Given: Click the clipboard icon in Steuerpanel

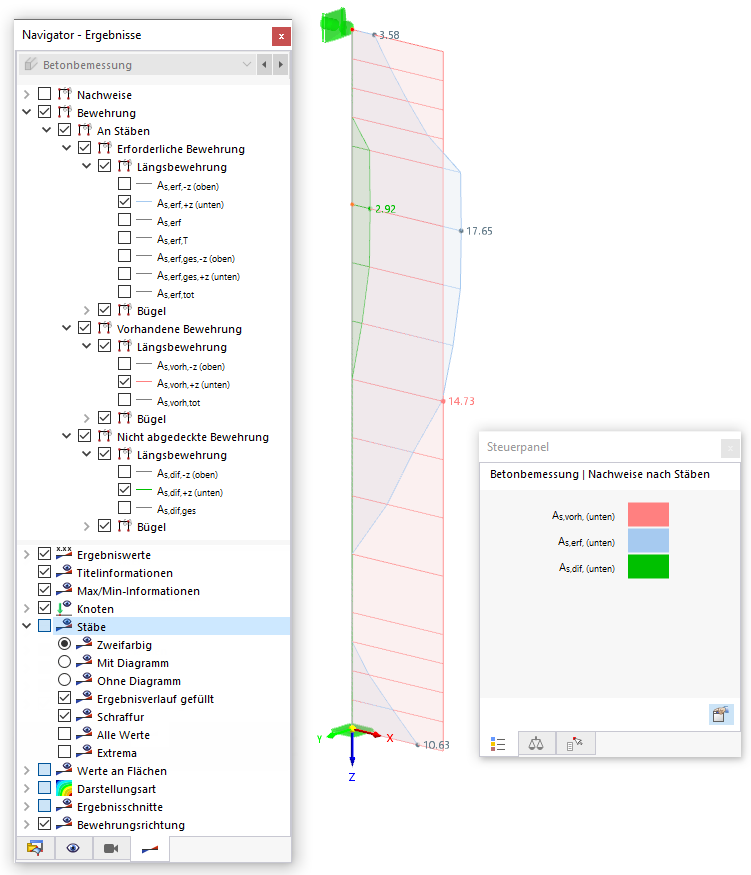Looking at the screenshot, I should point(720,714).
